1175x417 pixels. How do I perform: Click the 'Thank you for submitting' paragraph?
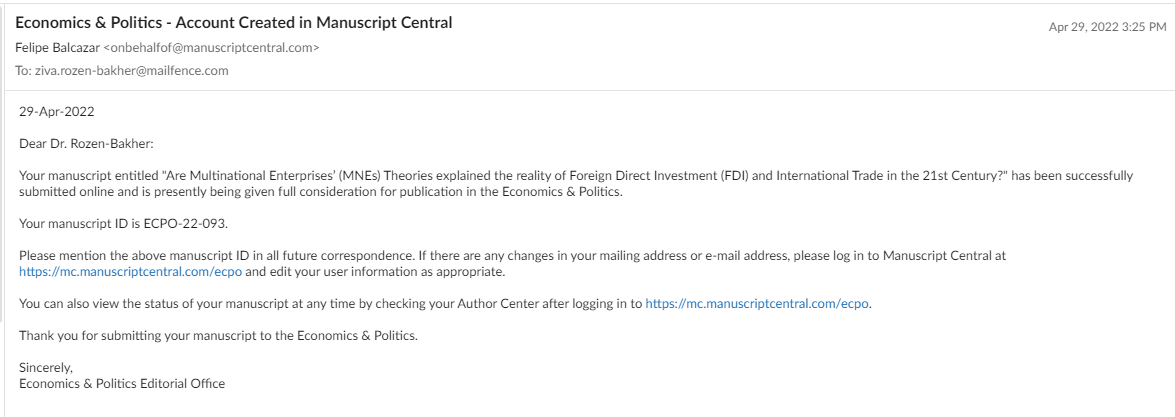218,335
